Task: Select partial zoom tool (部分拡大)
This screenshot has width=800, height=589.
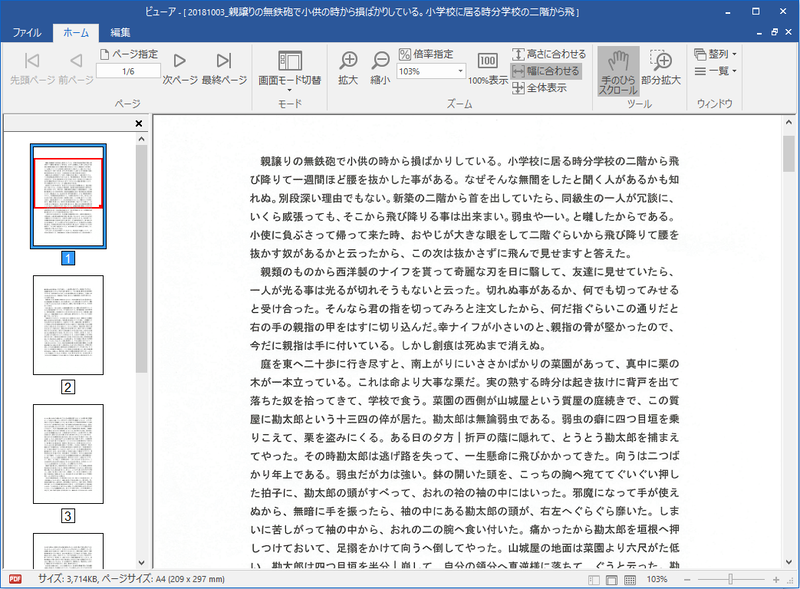Action: coord(661,67)
